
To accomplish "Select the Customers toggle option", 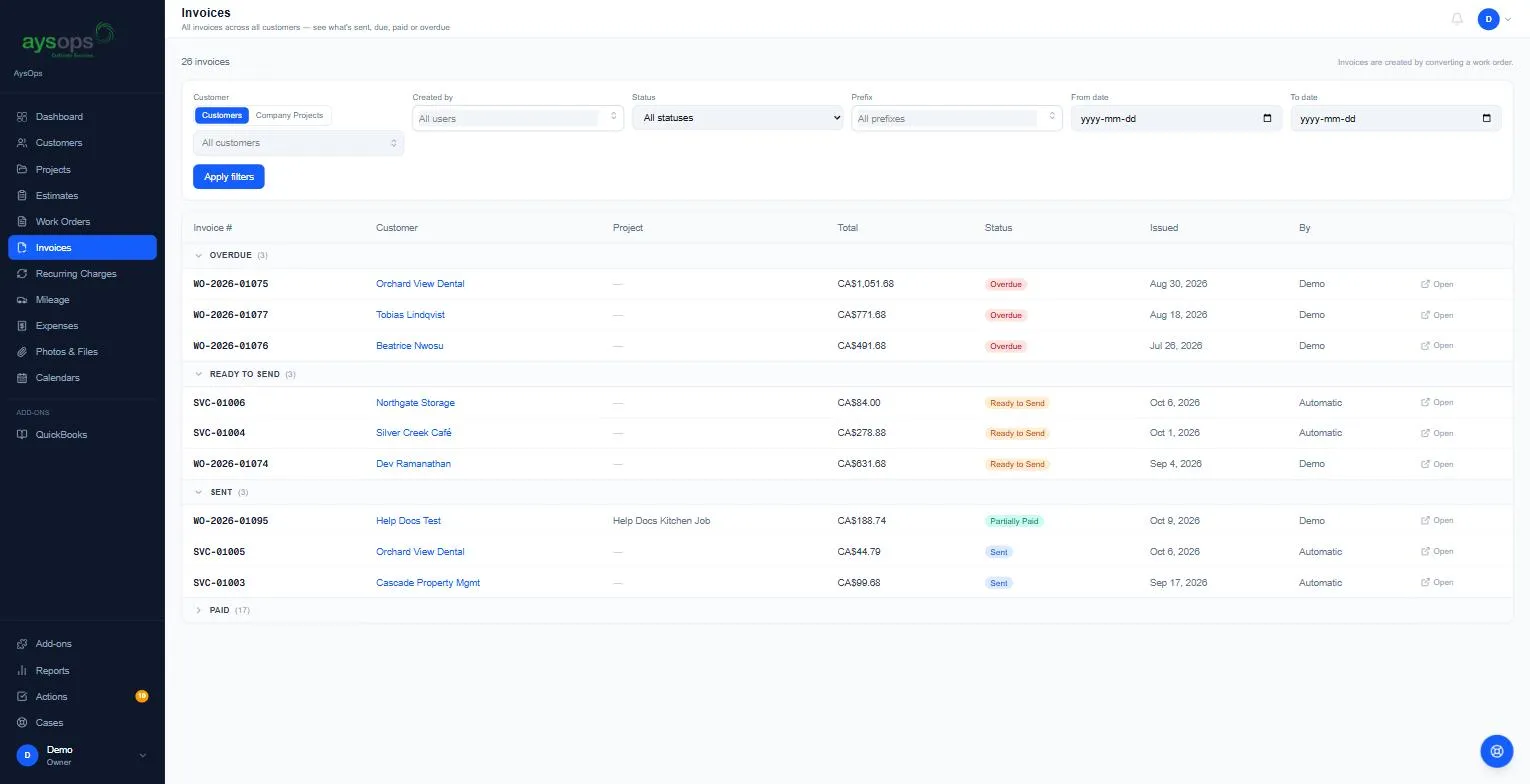I will [x=222, y=115].
